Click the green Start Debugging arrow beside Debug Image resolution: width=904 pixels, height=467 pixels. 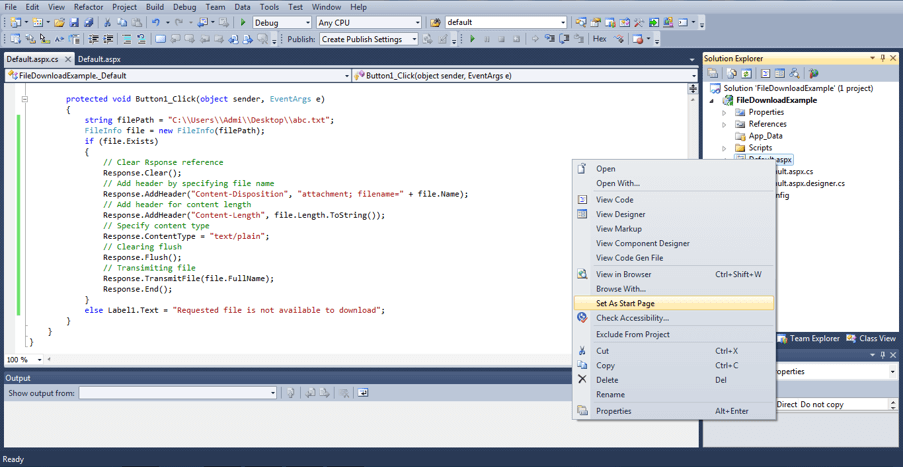pyautogui.click(x=243, y=22)
